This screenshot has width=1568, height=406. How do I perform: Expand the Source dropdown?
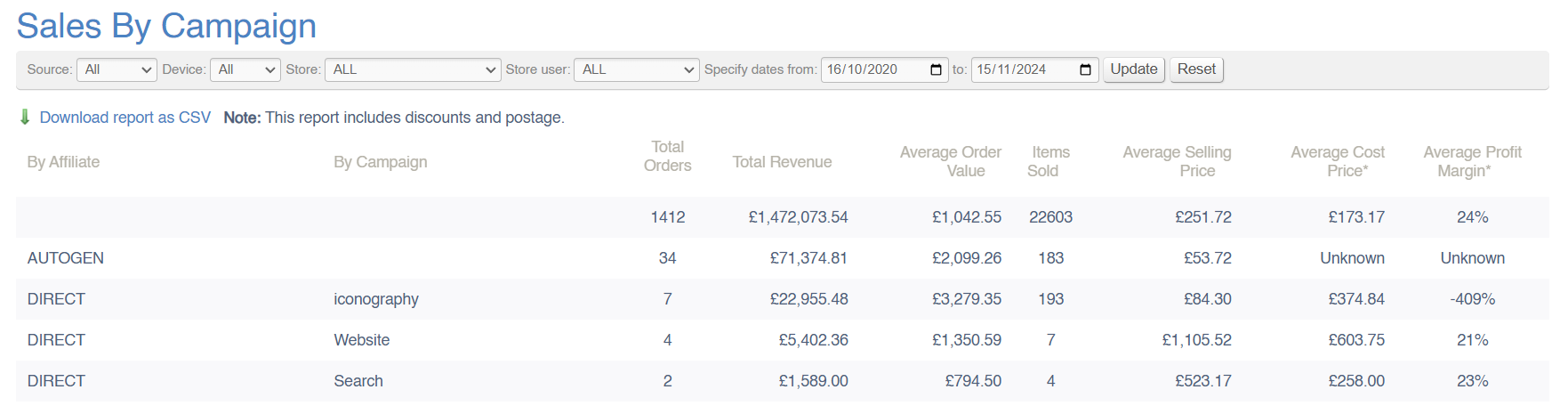coord(117,69)
